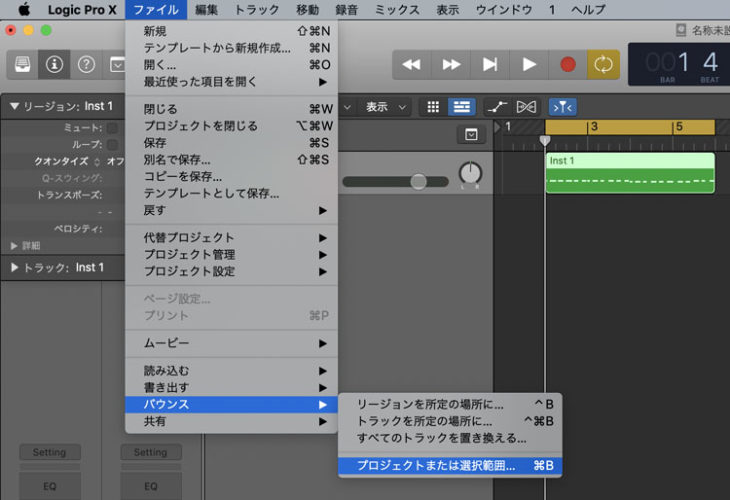The width and height of the screenshot is (730, 500).
Task: Enable the blue Catch playhead button
Action: tap(561, 106)
